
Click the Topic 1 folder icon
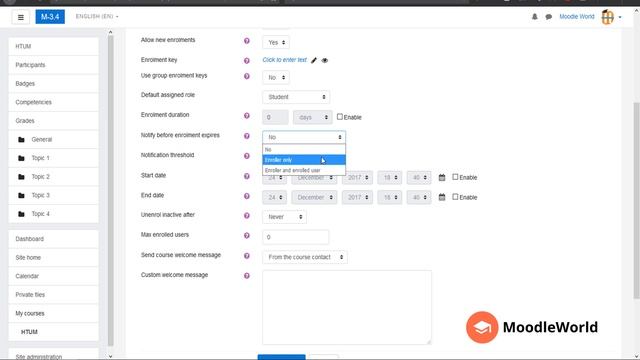pos(21,158)
